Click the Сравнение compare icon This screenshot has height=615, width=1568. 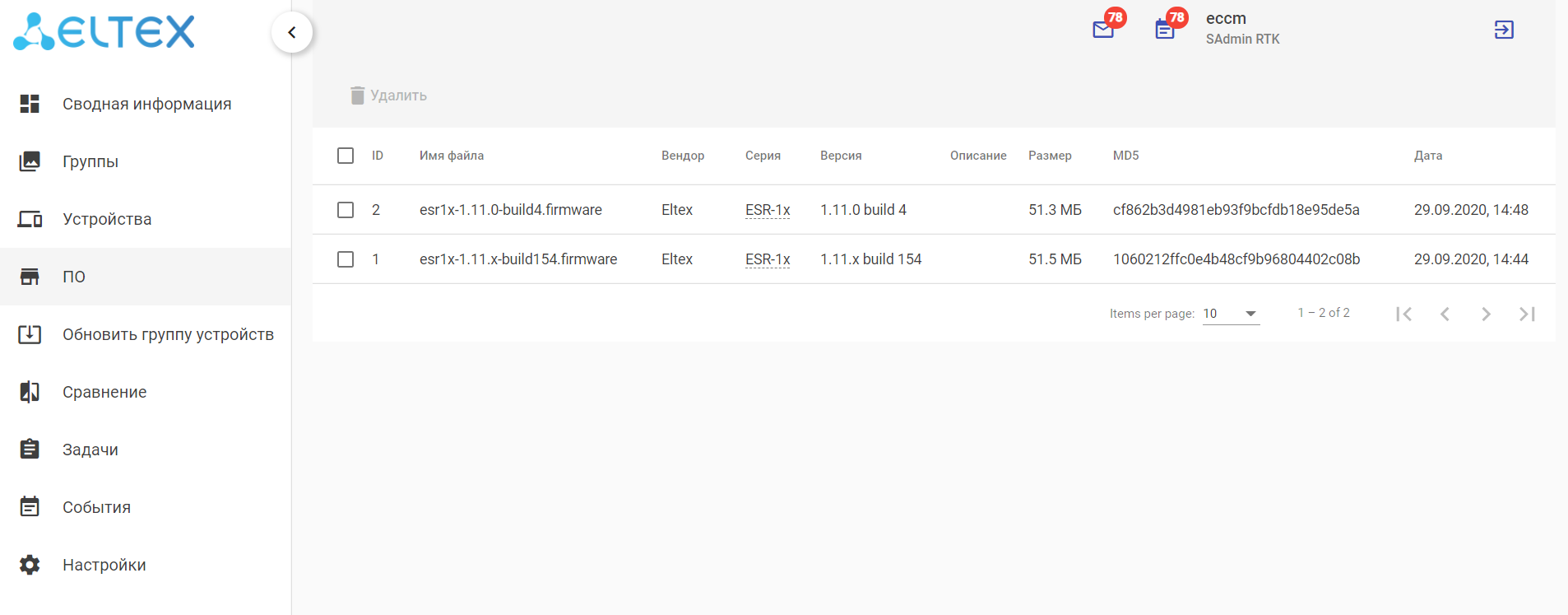click(30, 392)
